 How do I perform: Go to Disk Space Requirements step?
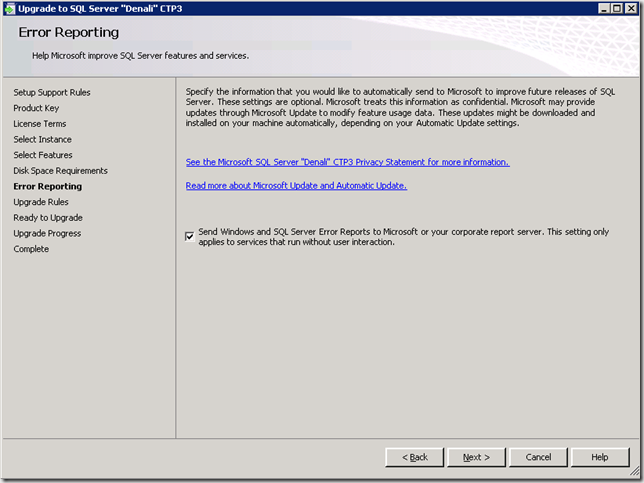pos(60,171)
